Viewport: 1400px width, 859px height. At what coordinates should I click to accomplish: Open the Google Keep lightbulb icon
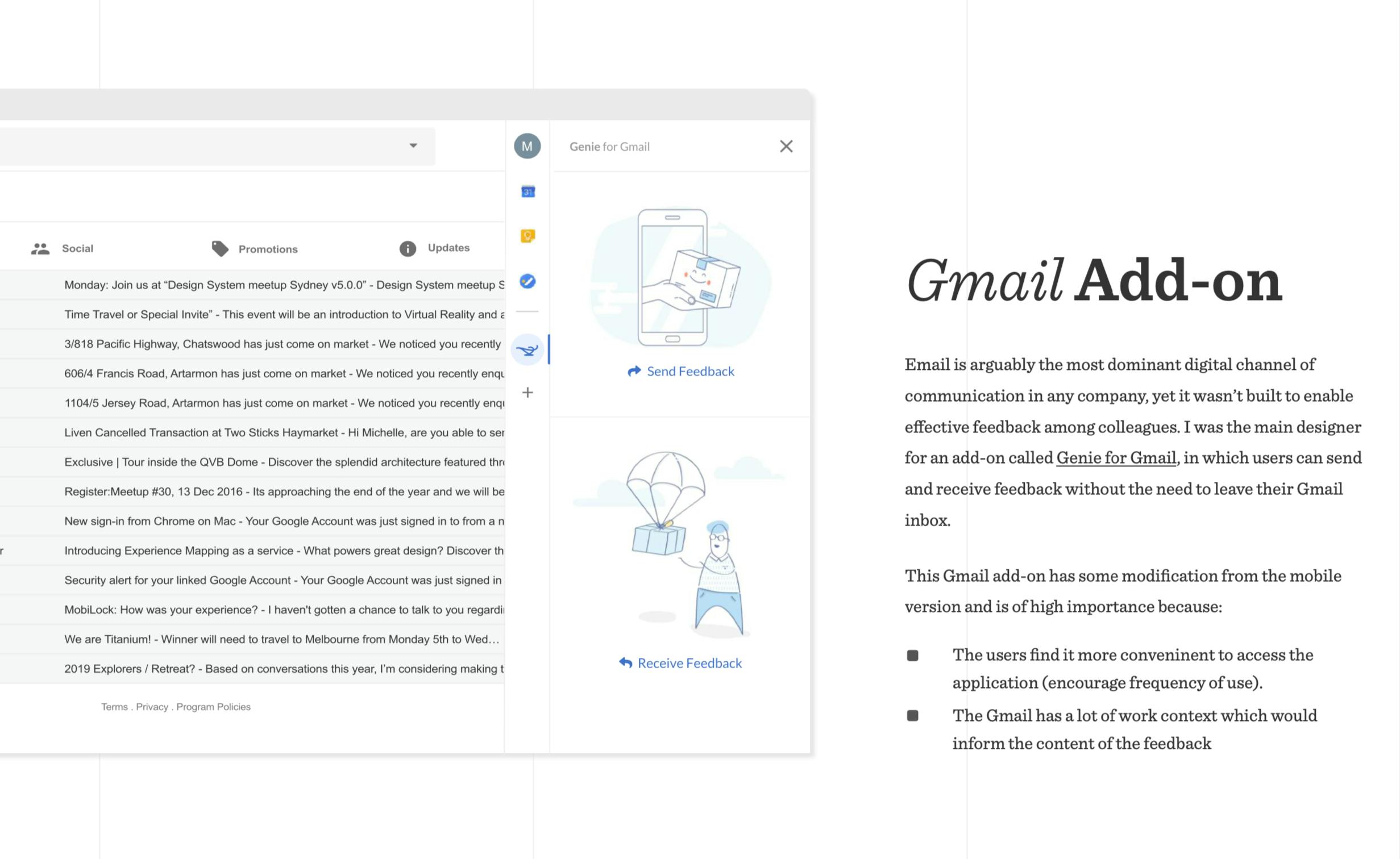pyautogui.click(x=527, y=236)
